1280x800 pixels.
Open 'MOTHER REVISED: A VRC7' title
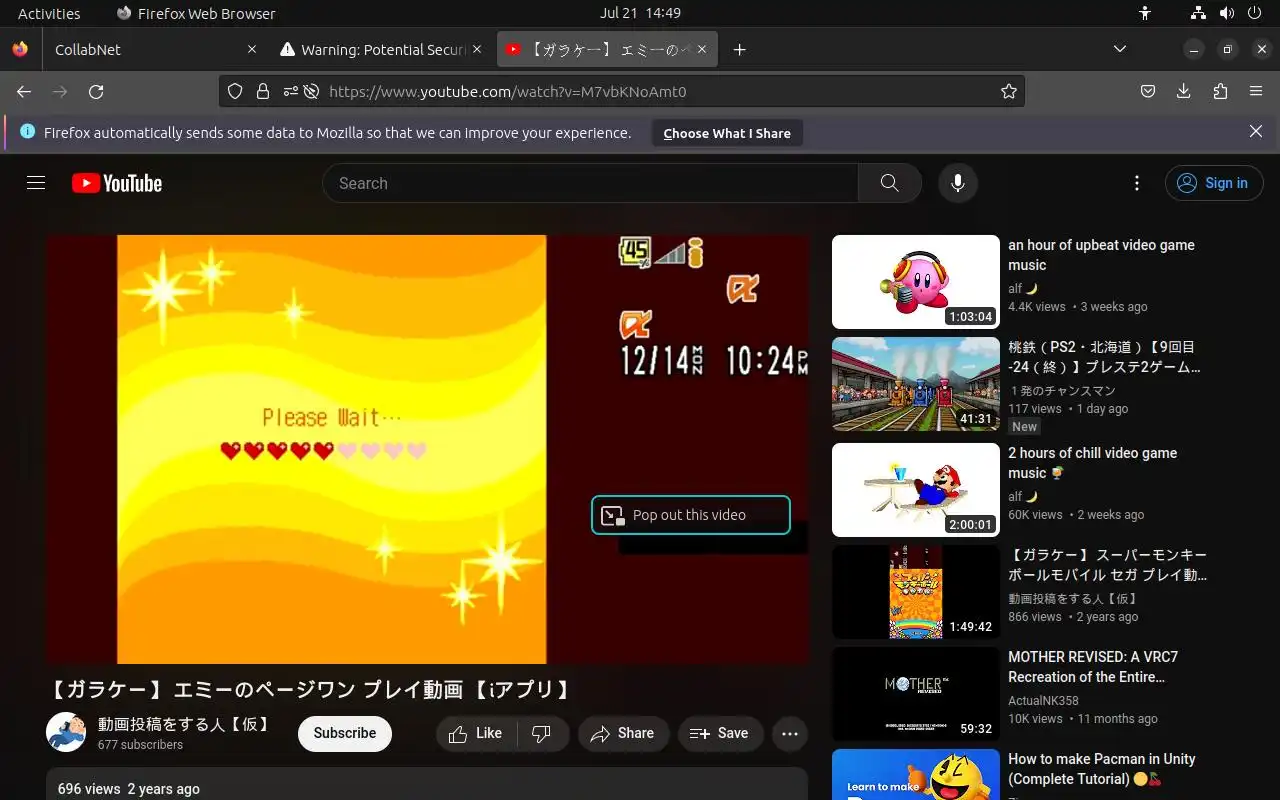(1093, 667)
